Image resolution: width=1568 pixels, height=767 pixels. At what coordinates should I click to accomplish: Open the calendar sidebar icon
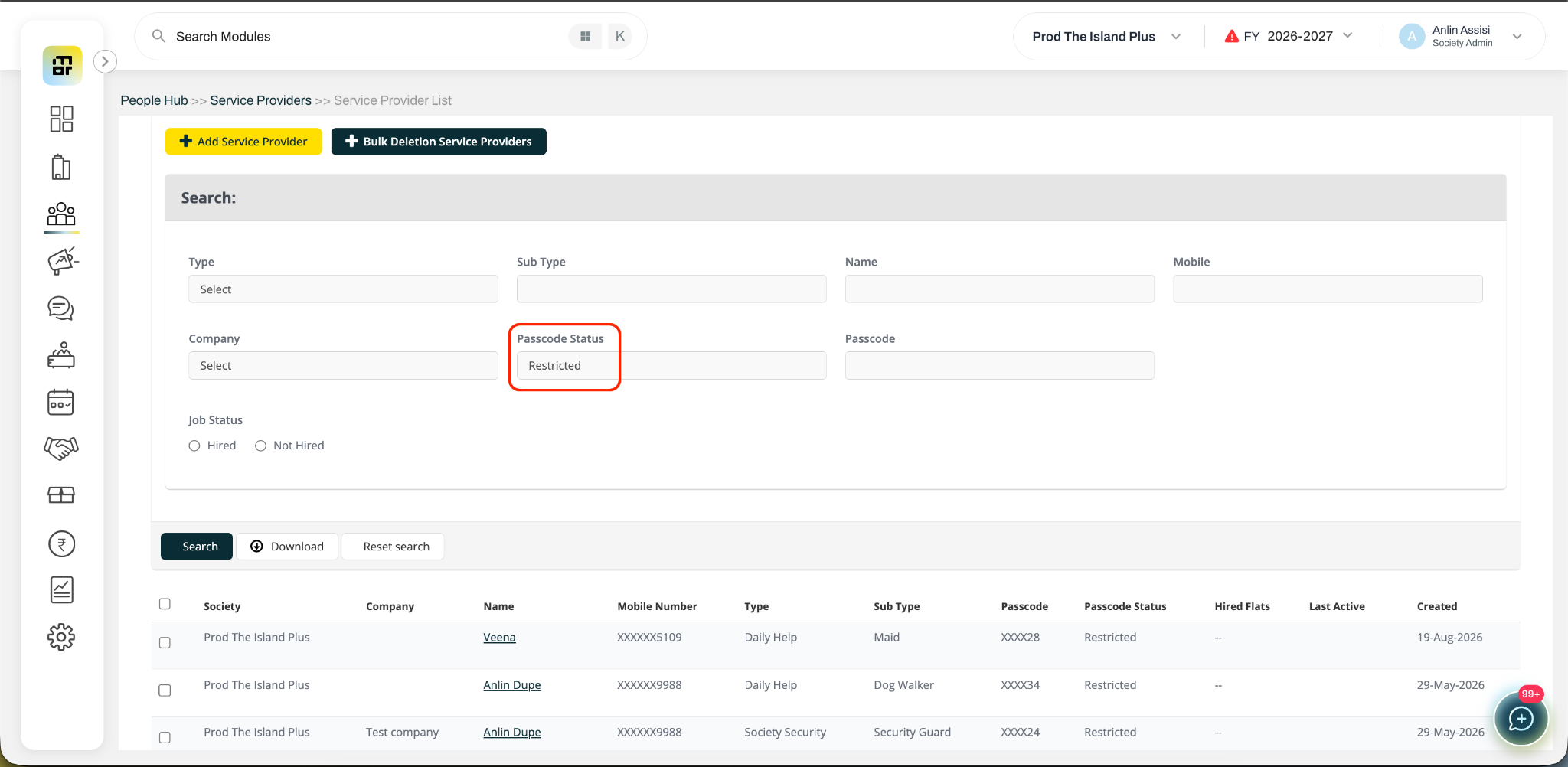coord(61,402)
